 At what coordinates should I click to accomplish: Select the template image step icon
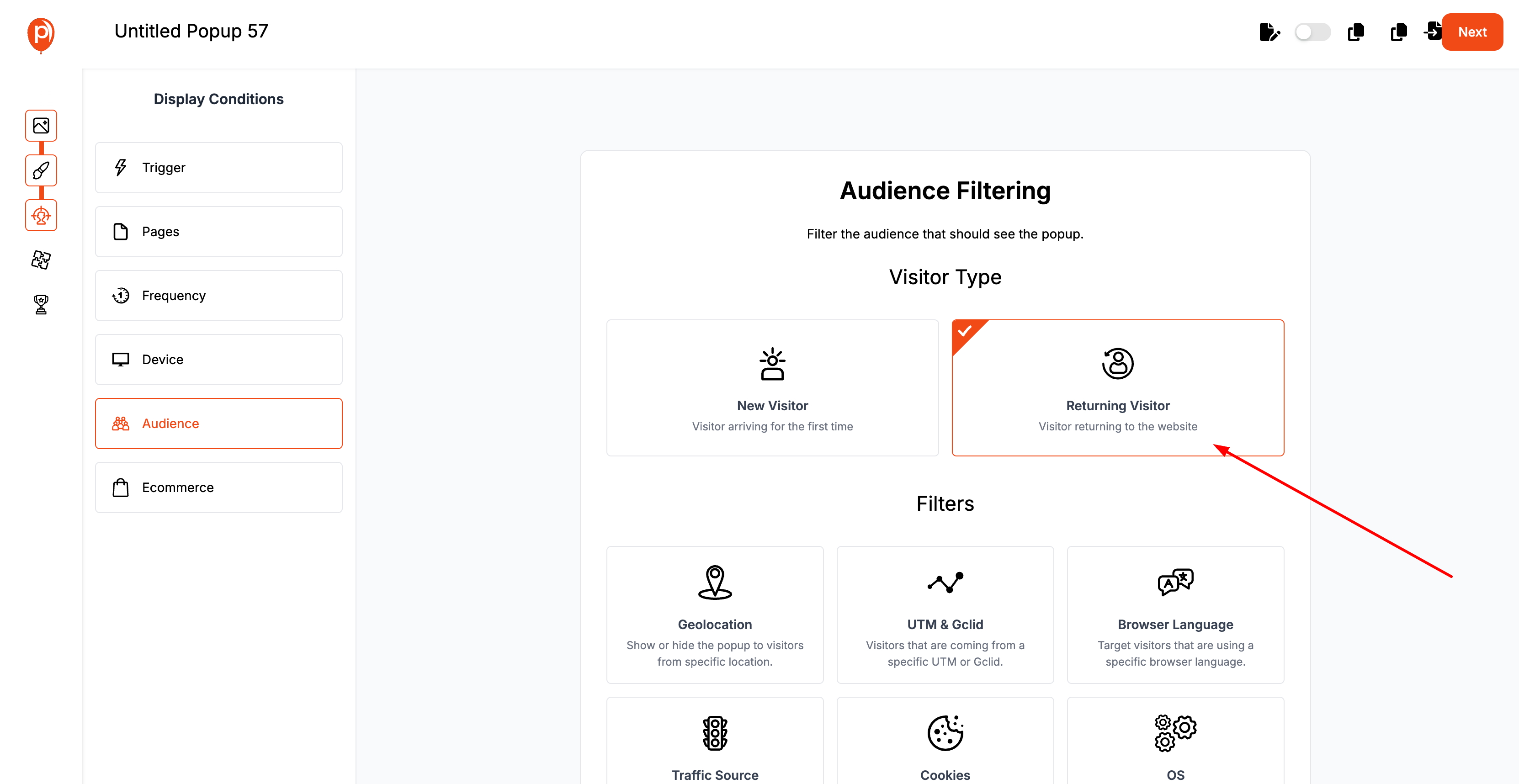pos(40,125)
